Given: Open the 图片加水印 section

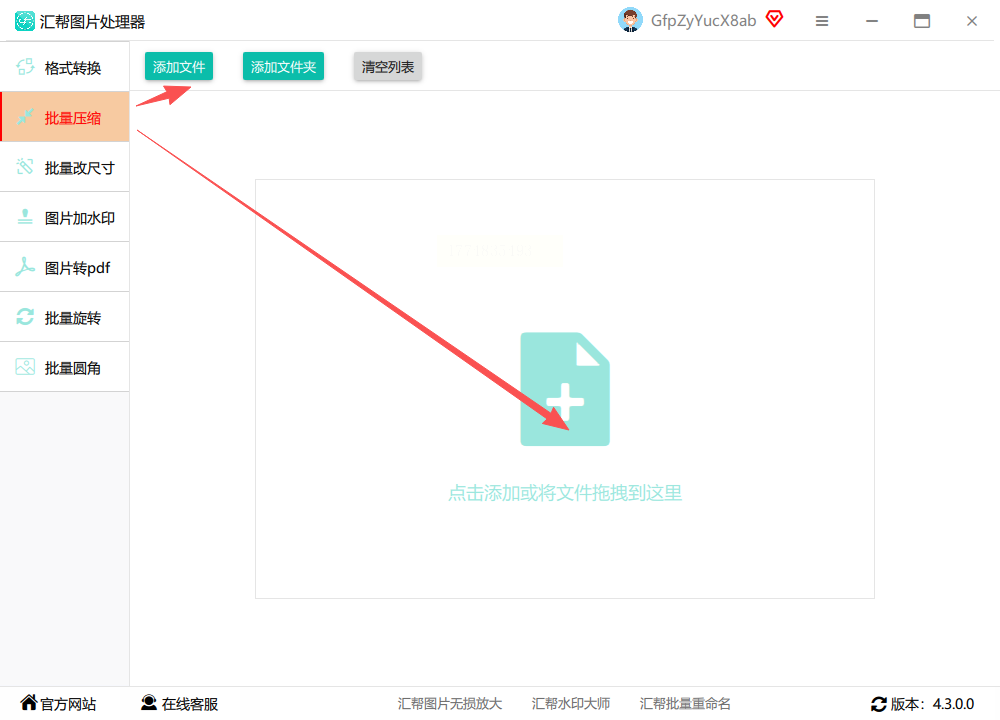Looking at the screenshot, I should coord(64,217).
